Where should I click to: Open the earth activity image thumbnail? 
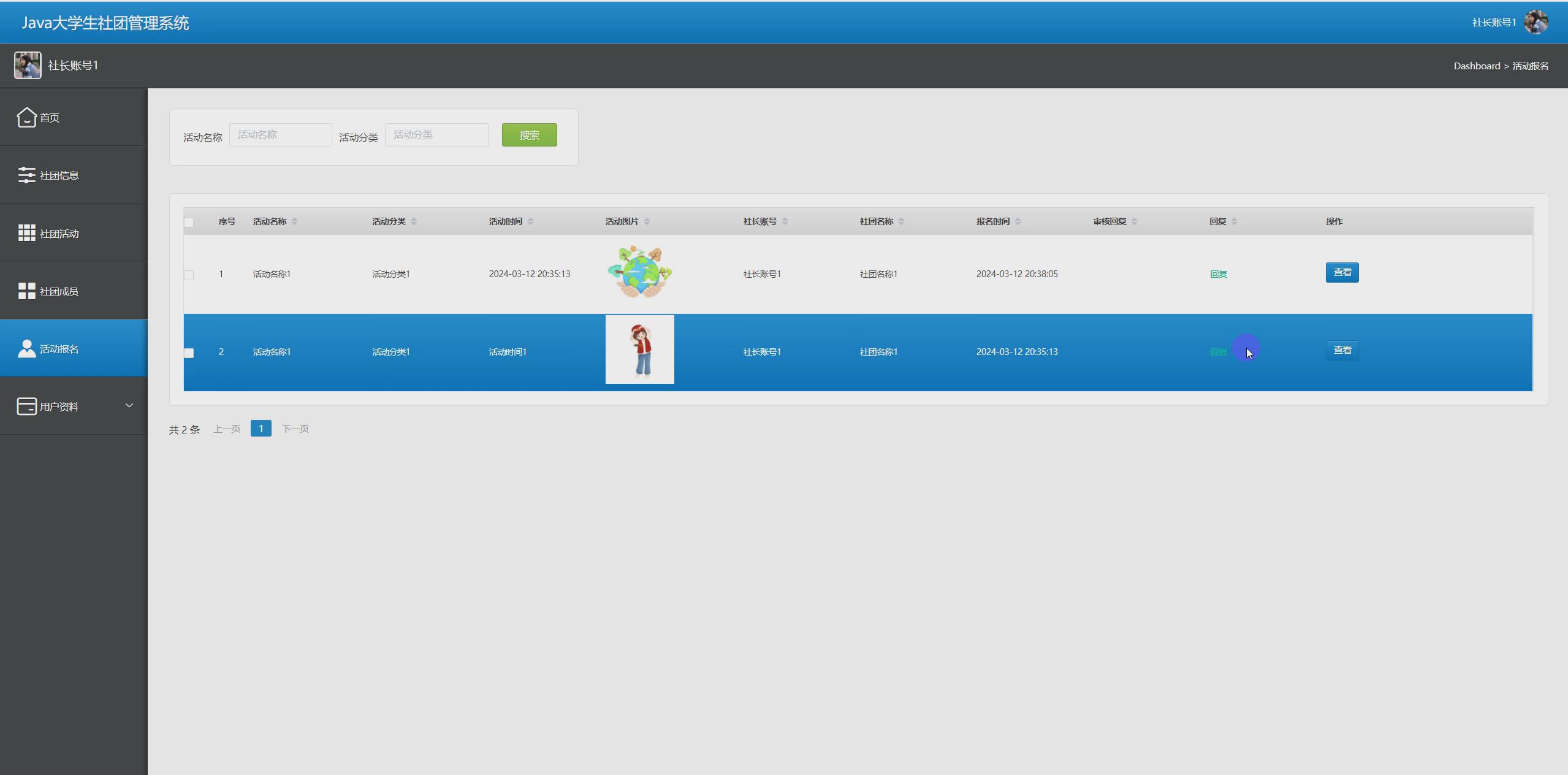coord(639,272)
